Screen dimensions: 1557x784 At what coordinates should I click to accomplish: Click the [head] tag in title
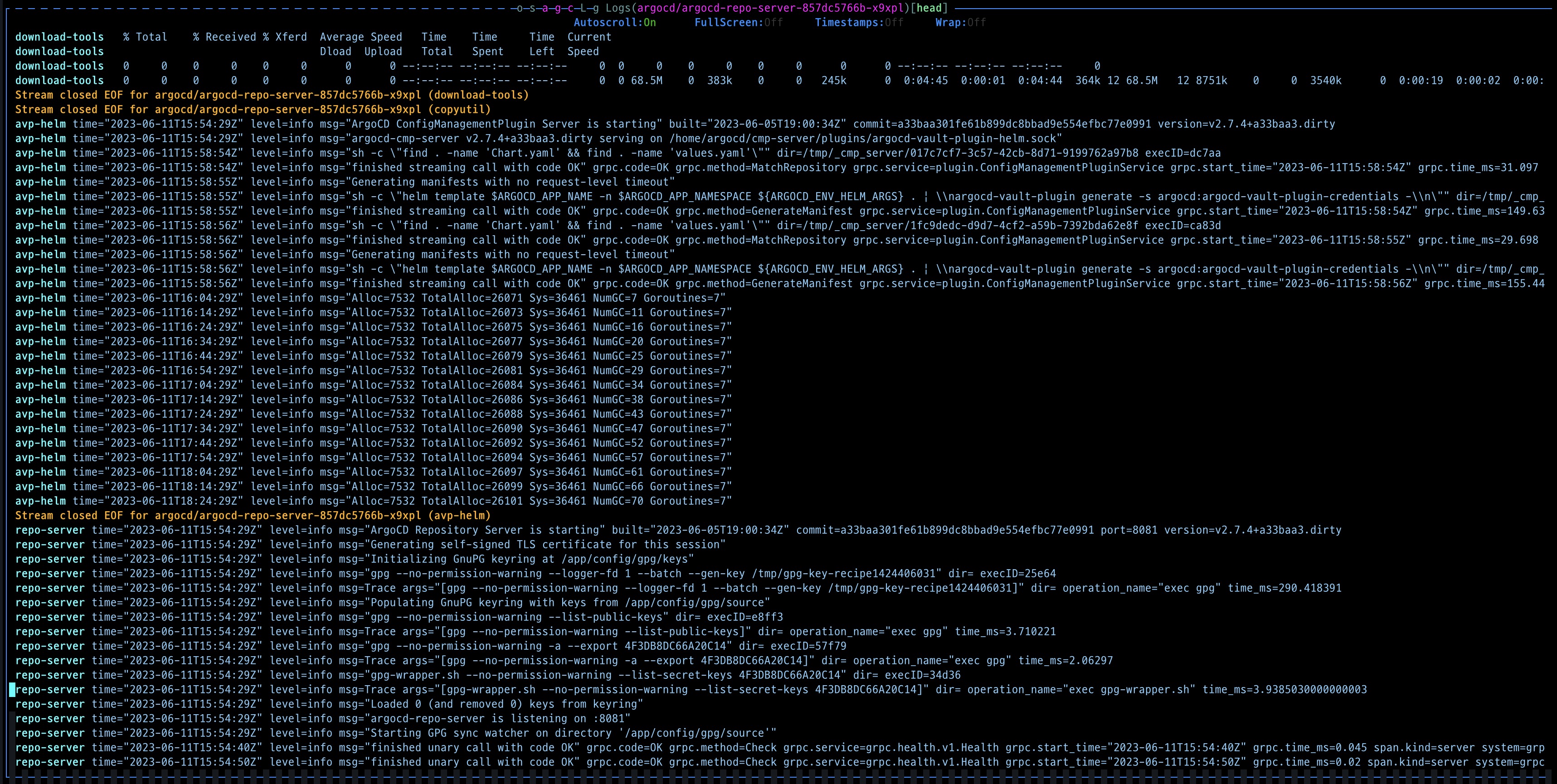pos(929,8)
